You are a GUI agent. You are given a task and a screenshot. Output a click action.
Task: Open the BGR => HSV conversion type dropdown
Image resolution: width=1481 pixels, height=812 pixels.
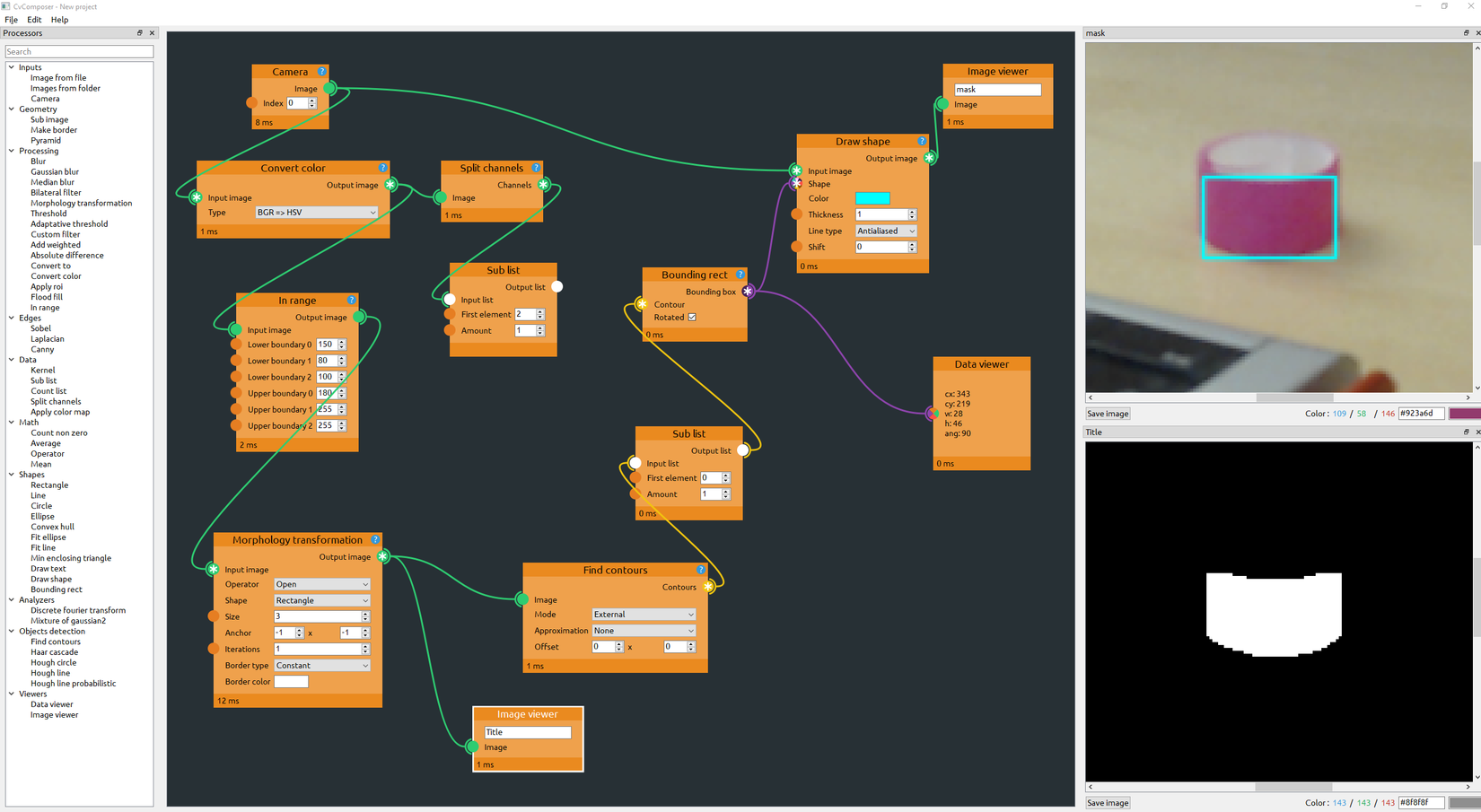point(316,212)
